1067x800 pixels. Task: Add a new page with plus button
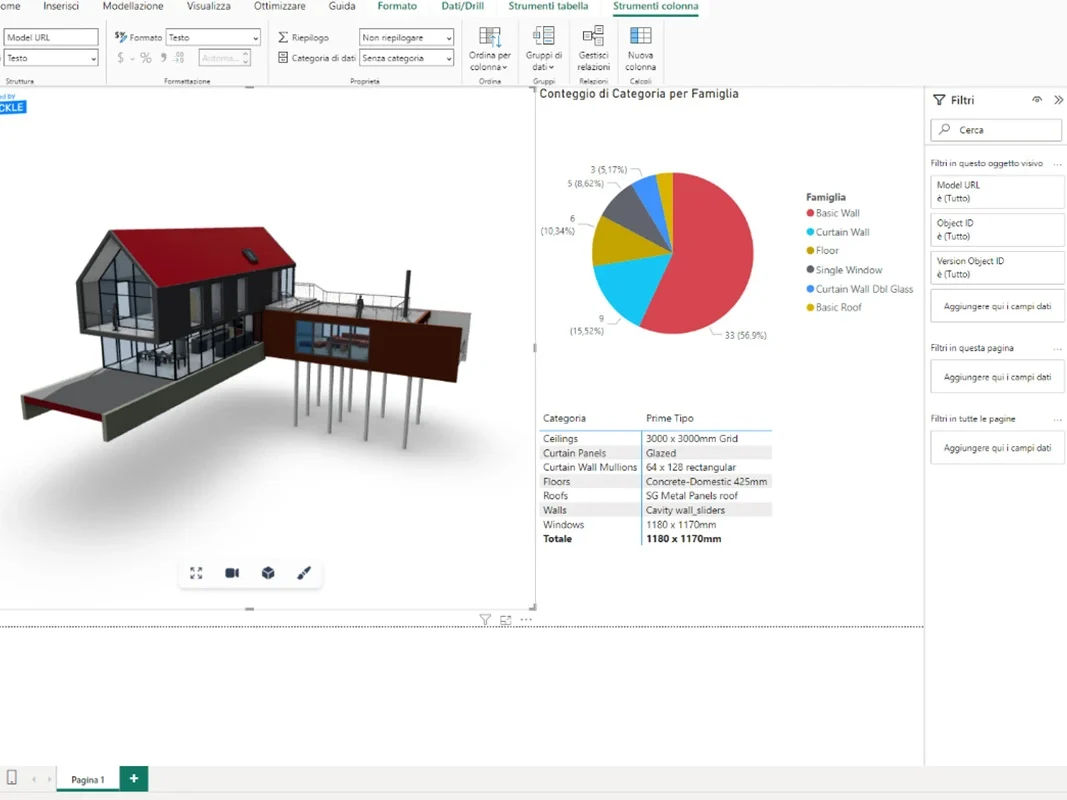pos(134,778)
